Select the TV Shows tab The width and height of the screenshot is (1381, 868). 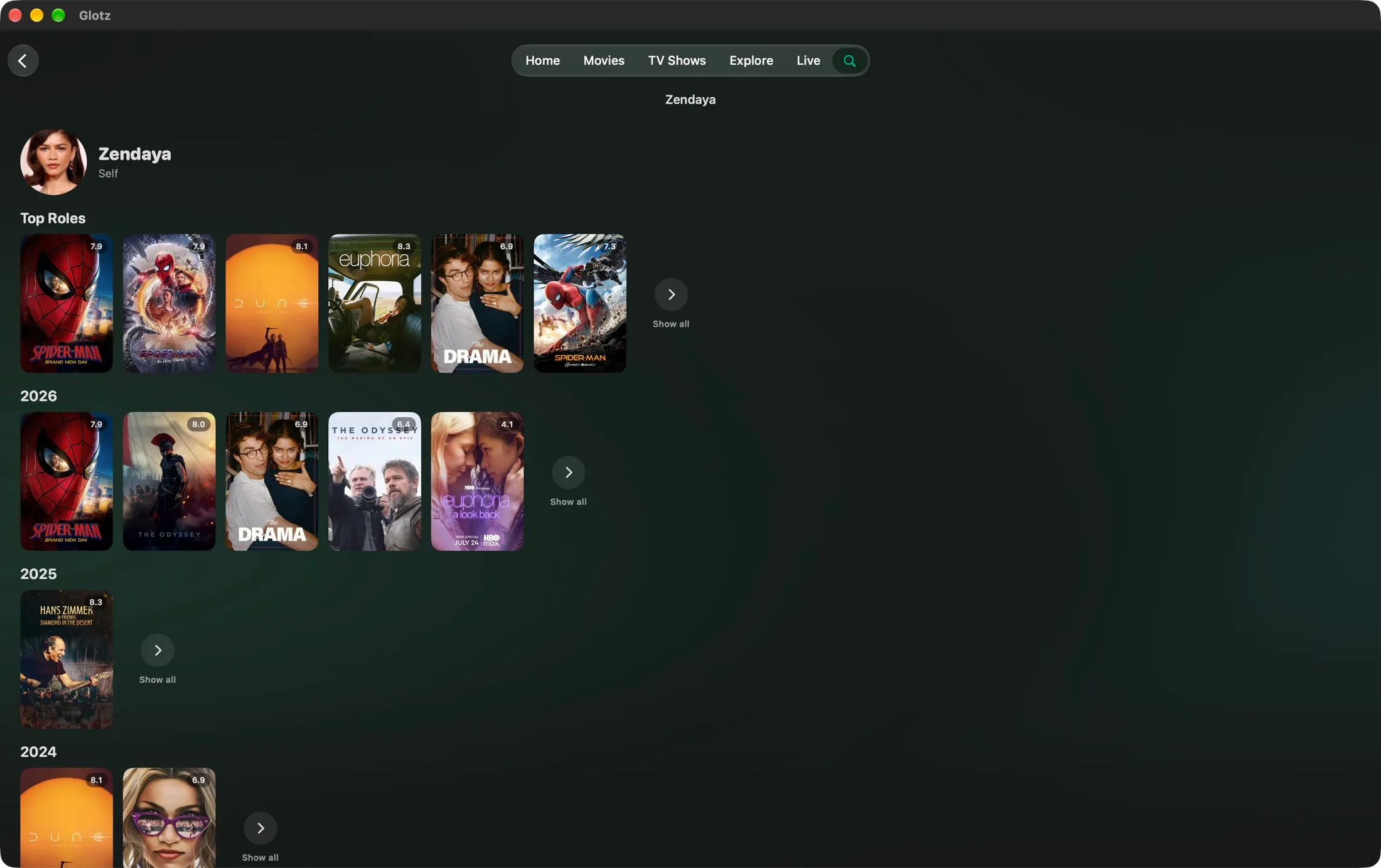(x=677, y=61)
